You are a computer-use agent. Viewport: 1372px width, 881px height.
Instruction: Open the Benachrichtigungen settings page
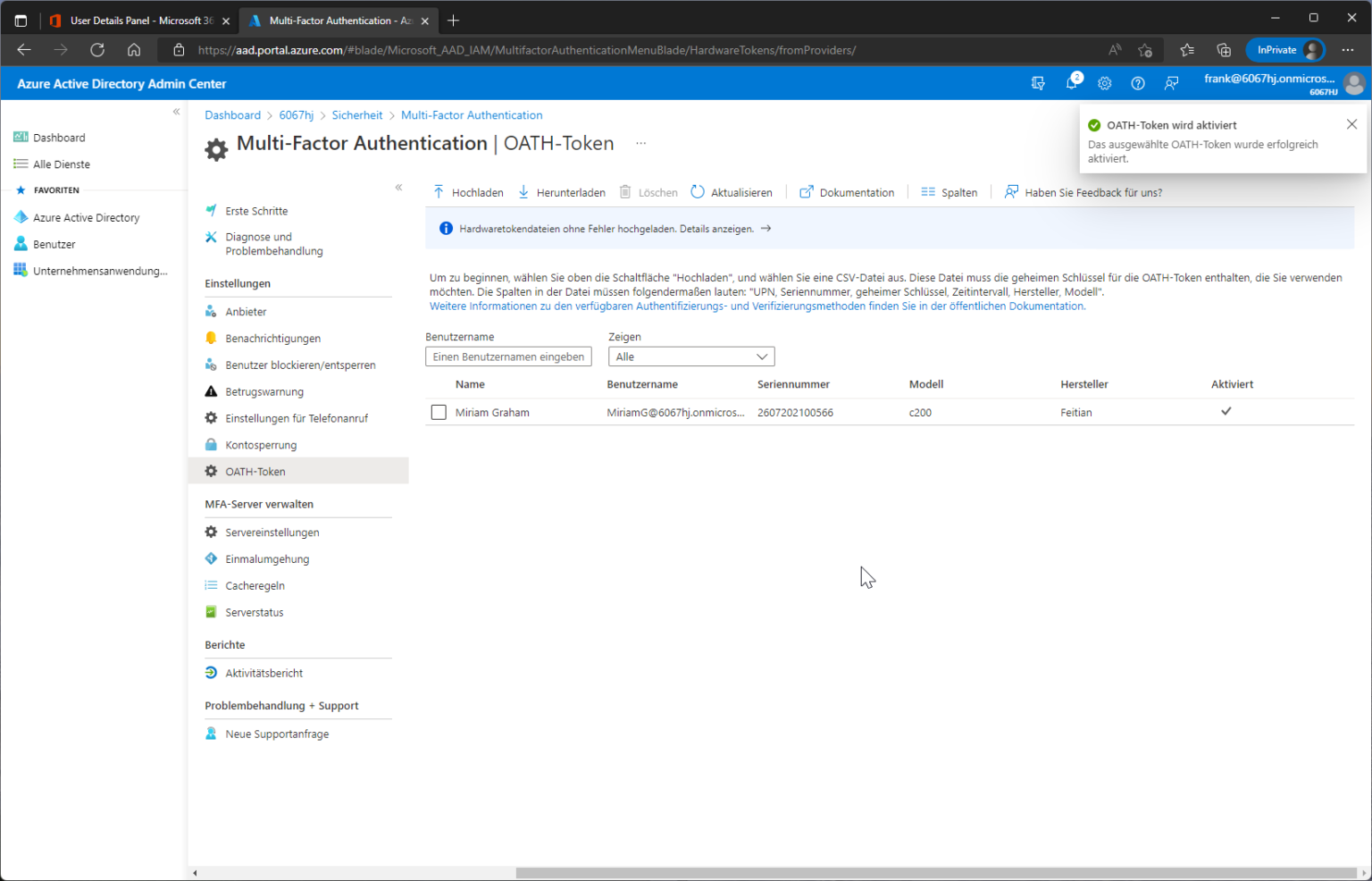272,338
